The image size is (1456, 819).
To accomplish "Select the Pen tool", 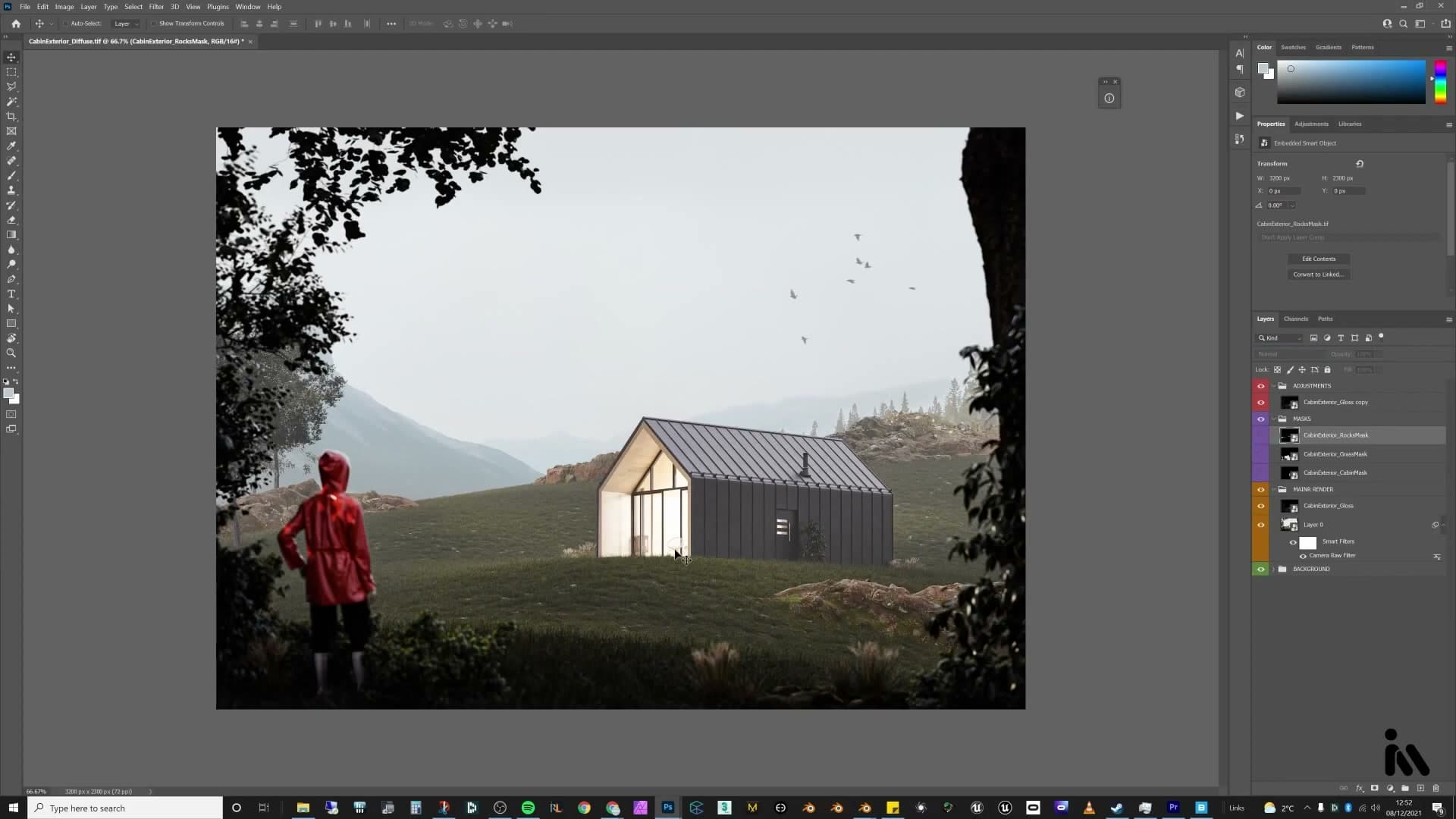I will point(11,279).
